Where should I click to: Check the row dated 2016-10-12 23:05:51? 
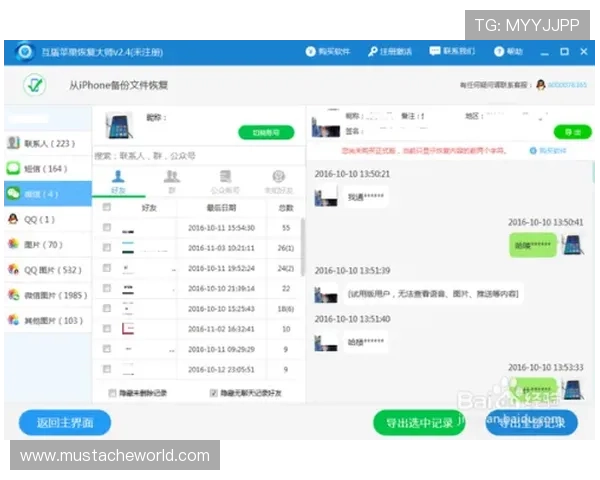[107, 369]
